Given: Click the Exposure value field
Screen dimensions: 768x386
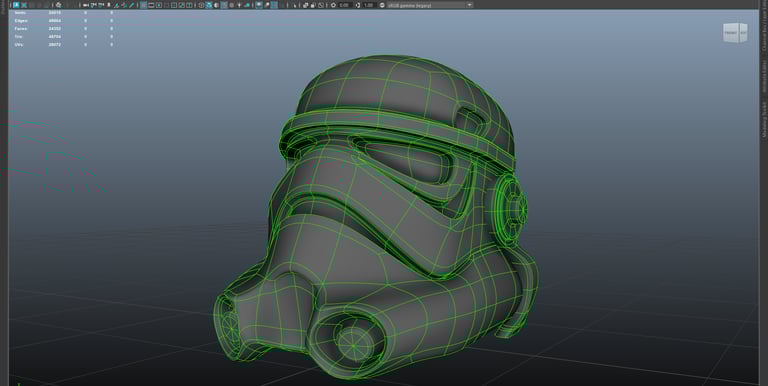Looking at the screenshot, I should pos(345,5).
